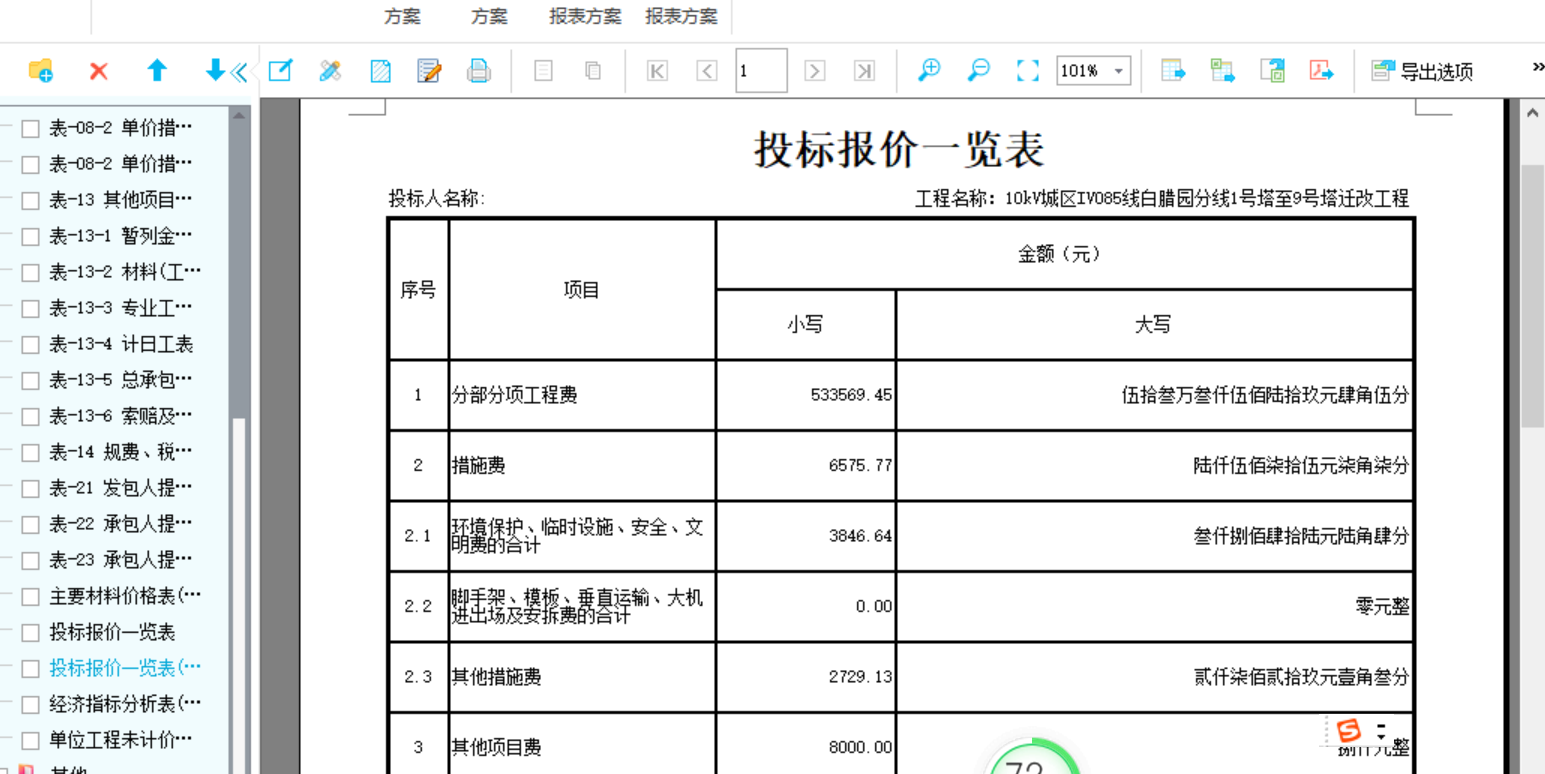Click the page number input field
The width and height of the screenshot is (1545, 774).
761,71
